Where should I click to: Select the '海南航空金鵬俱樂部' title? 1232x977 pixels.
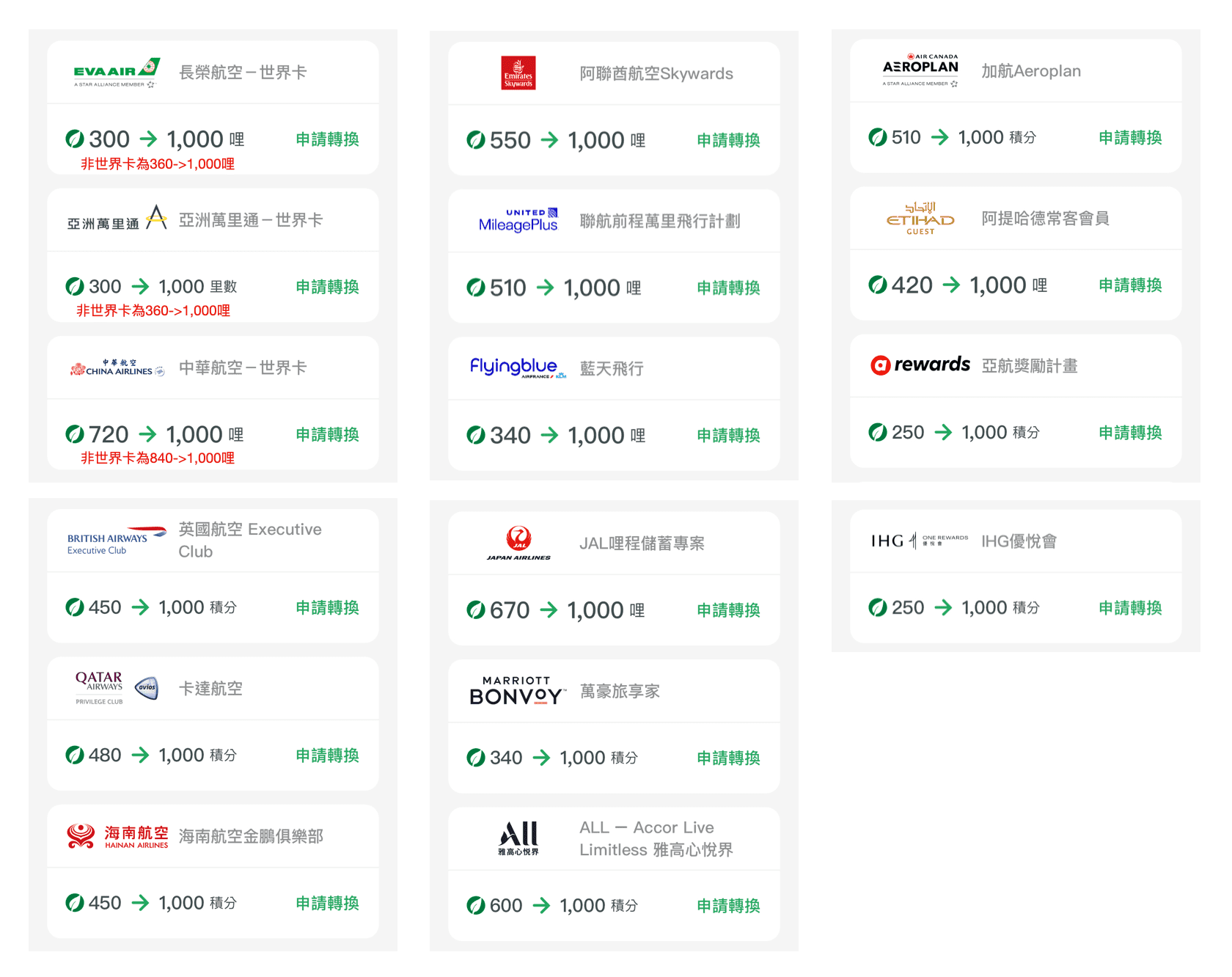pyautogui.click(x=251, y=836)
